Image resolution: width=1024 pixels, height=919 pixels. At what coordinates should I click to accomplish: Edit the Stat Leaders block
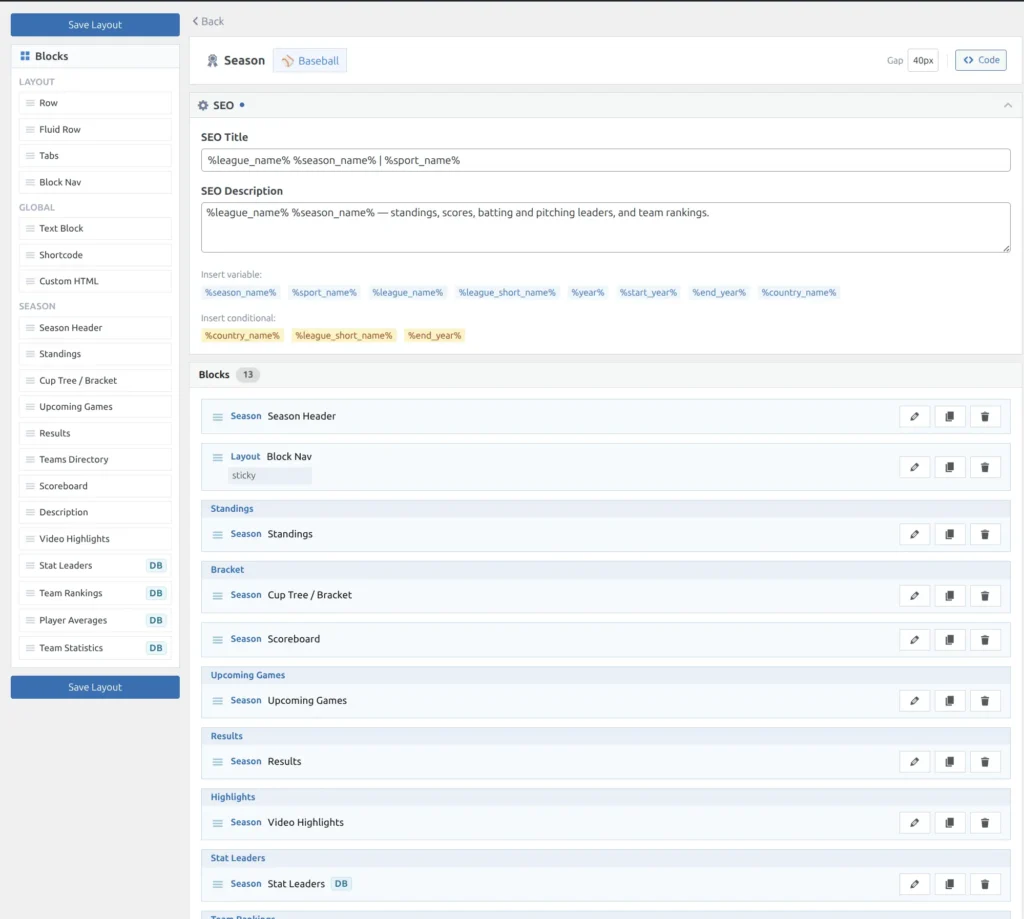914,884
